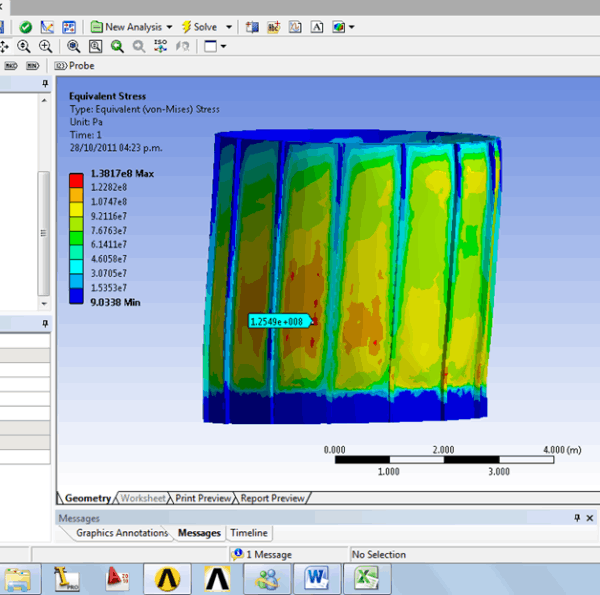Switch to the Report Preview tab
Screen dimensions: 600x595
[x=272, y=498]
